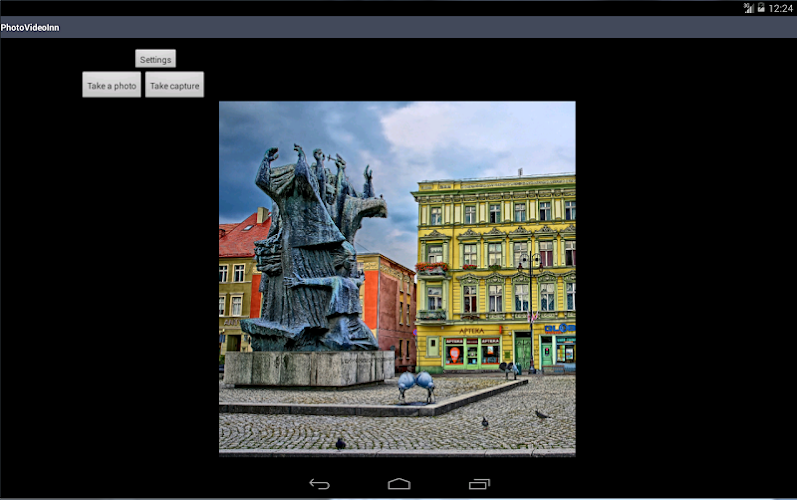Open the Settings button
This screenshot has width=797, height=500.
click(x=155, y=59)
